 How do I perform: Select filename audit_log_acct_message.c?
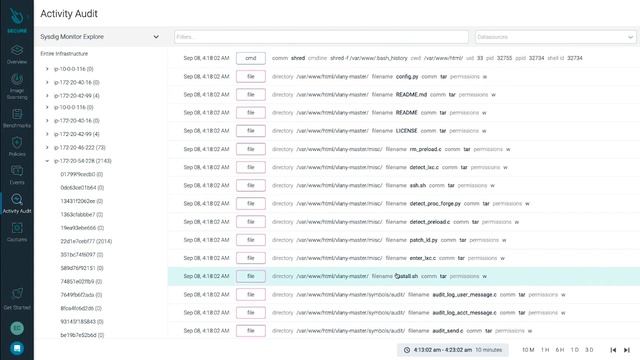(464, 313)
